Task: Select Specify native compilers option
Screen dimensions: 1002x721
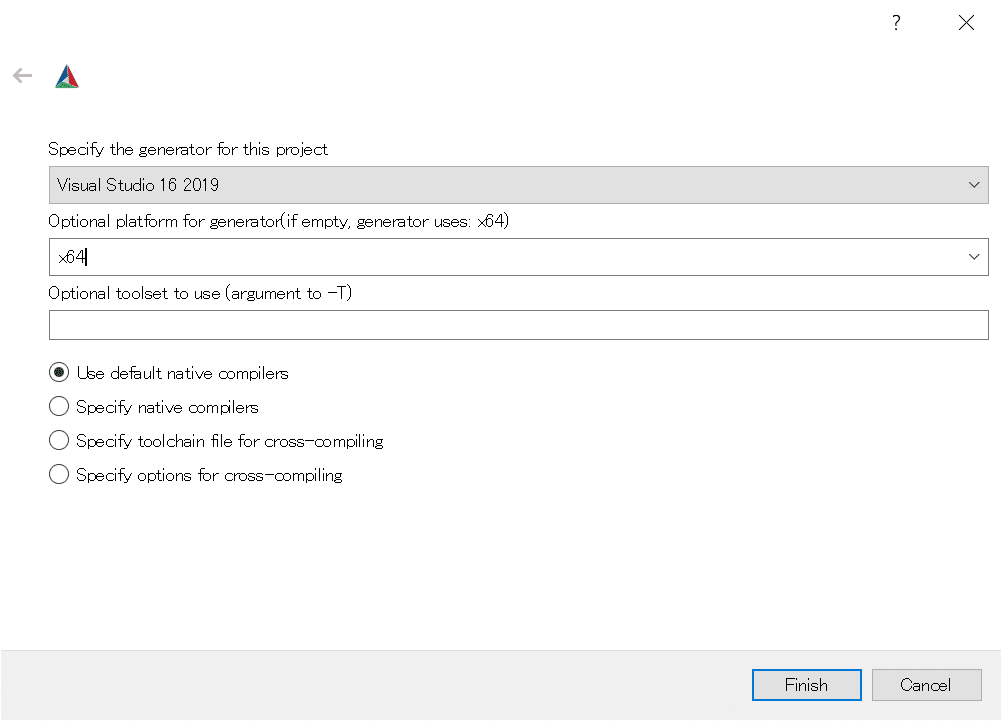Action: click(x=154, y=407)
